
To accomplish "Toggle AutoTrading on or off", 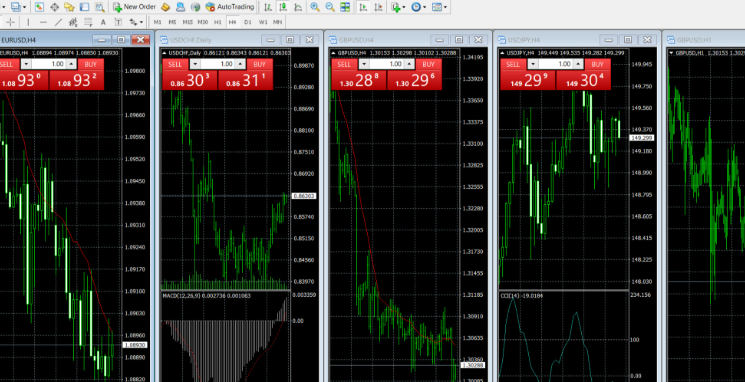I will coord(230,7).
